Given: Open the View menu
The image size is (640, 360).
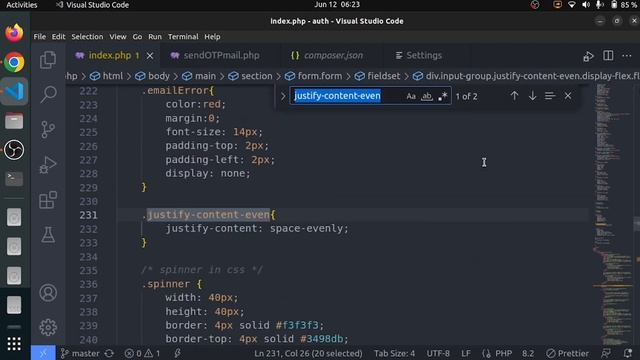Looking at the screenshot, I should click(x=118, y=37).
